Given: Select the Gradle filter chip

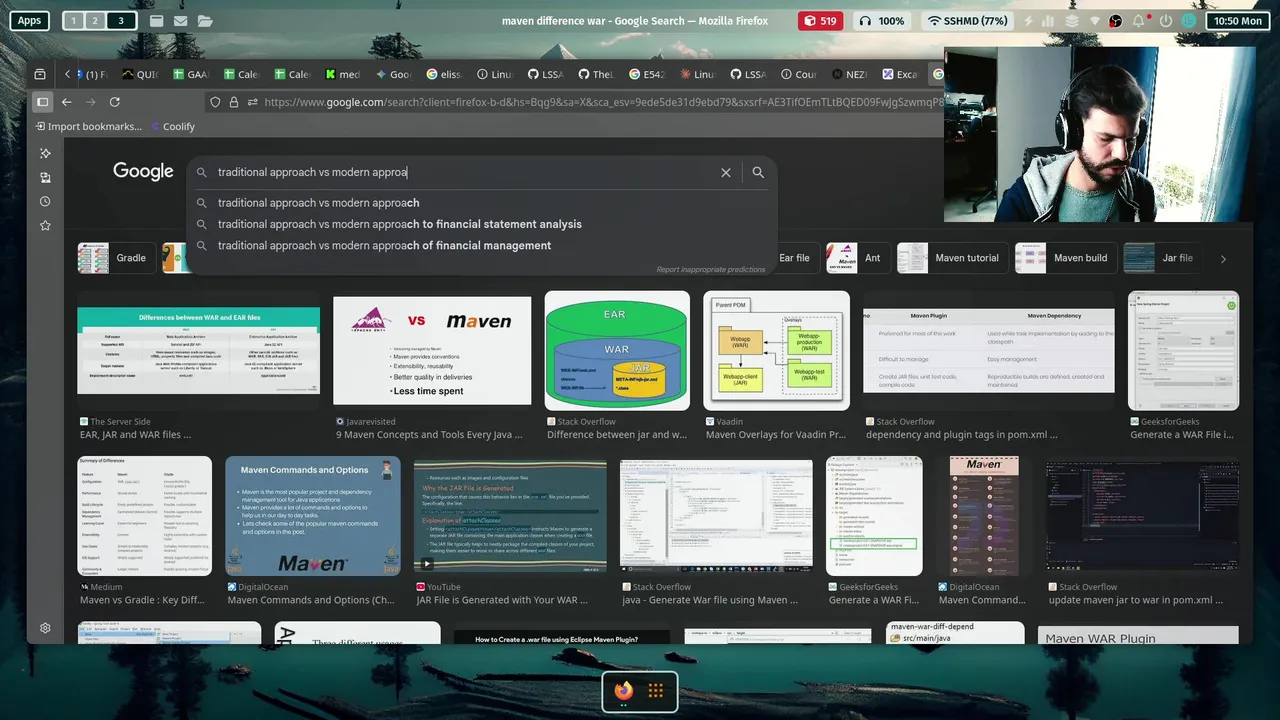Looking at the screenshot, I should [x=117, y=258].
